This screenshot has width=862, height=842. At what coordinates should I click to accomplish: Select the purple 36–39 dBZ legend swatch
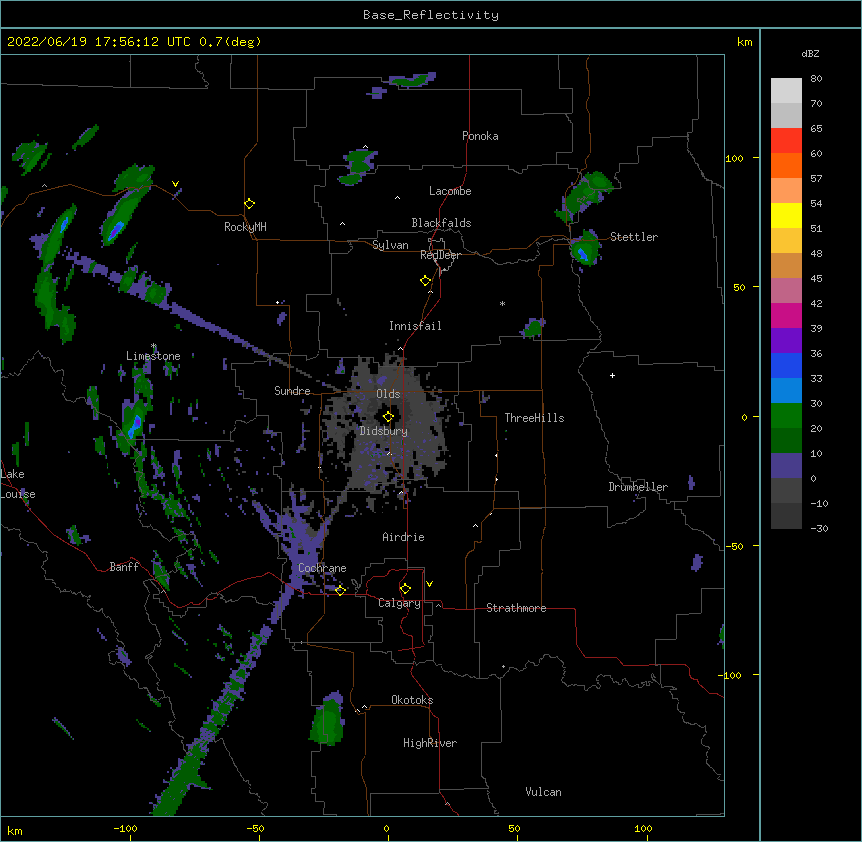(786, 341)
